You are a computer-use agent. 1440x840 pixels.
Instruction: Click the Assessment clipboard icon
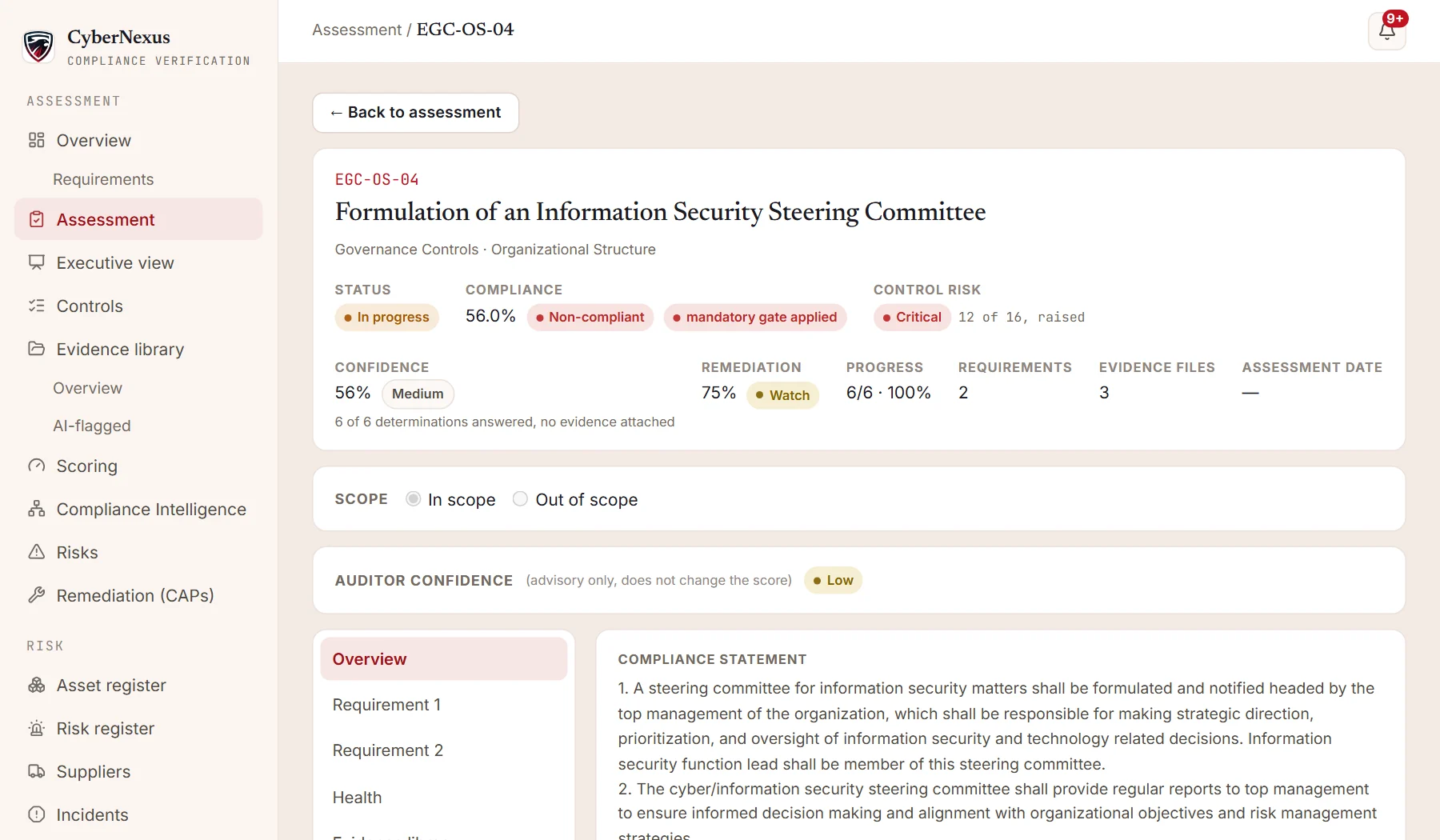[37, 219]
